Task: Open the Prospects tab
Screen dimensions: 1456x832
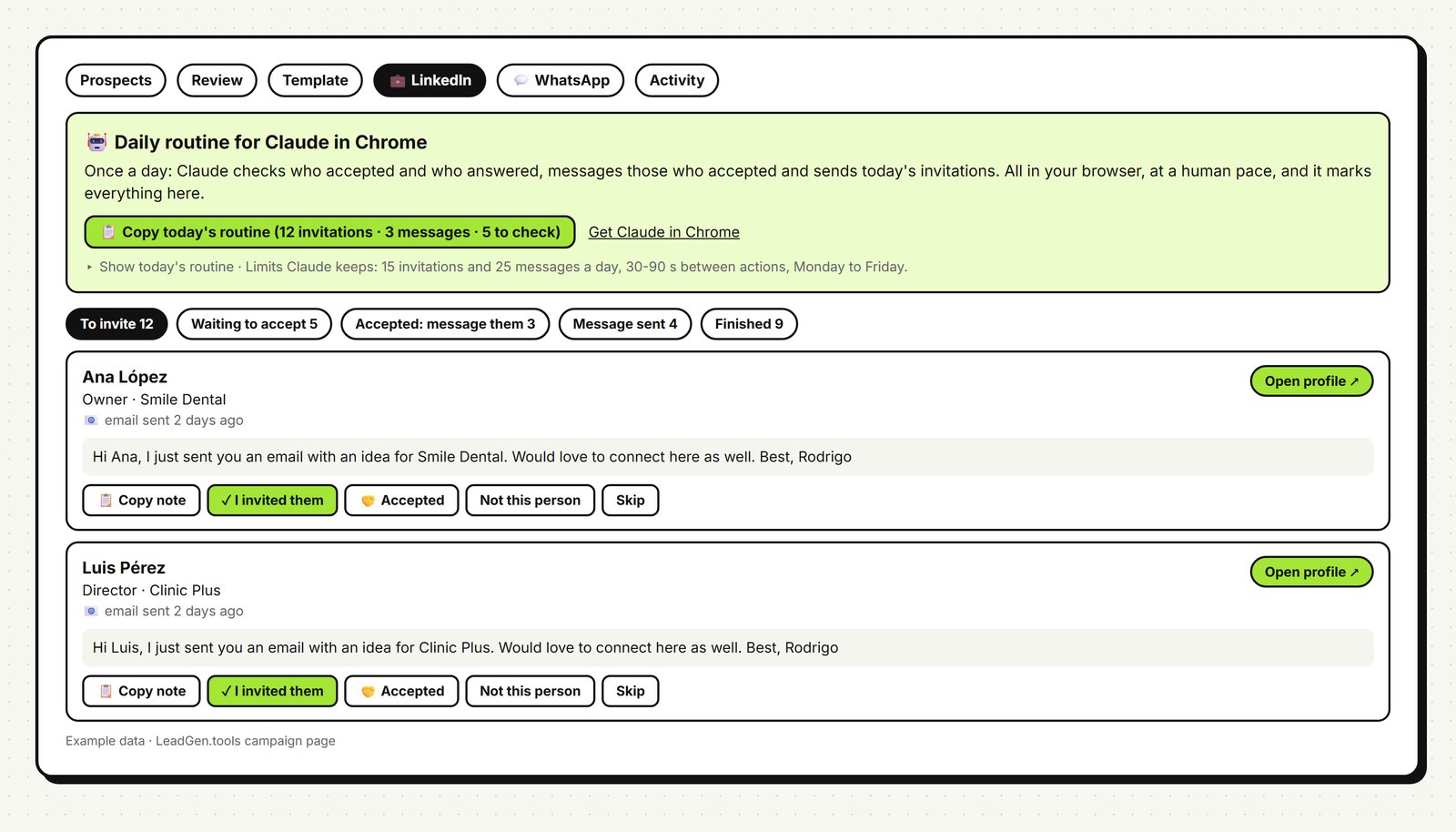Action: pyautogui.click(x=116, y=80)
